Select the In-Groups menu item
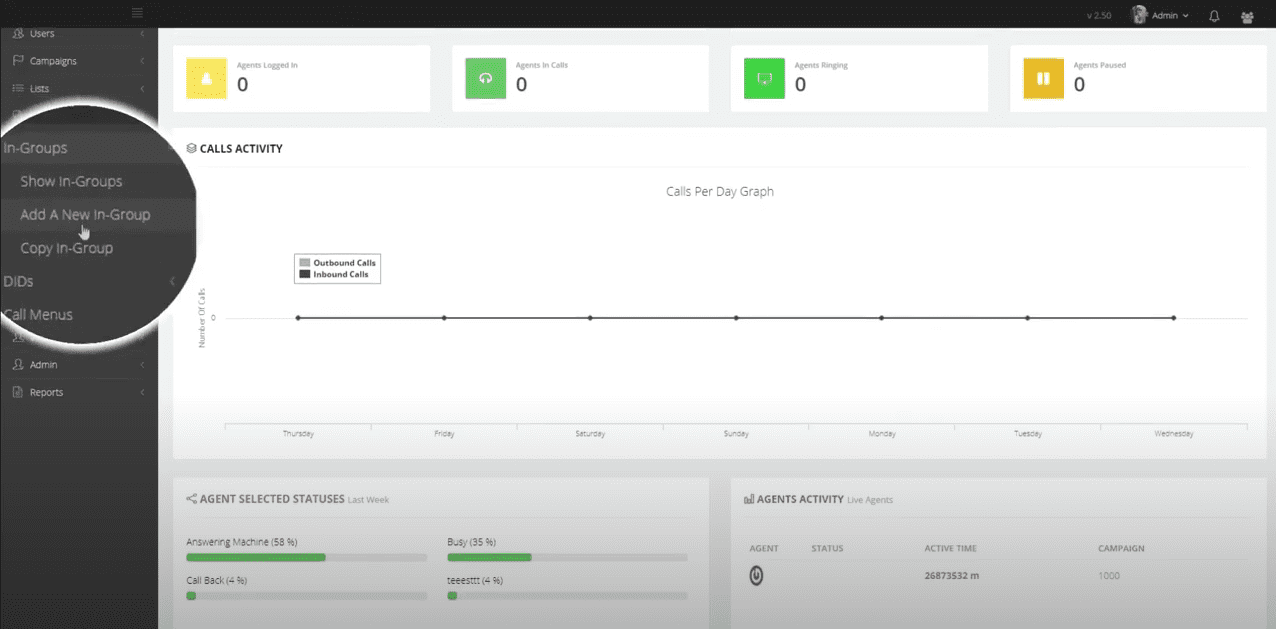Screen dimensions: 1276x629 pyautogui.click(x=35, y=148)
